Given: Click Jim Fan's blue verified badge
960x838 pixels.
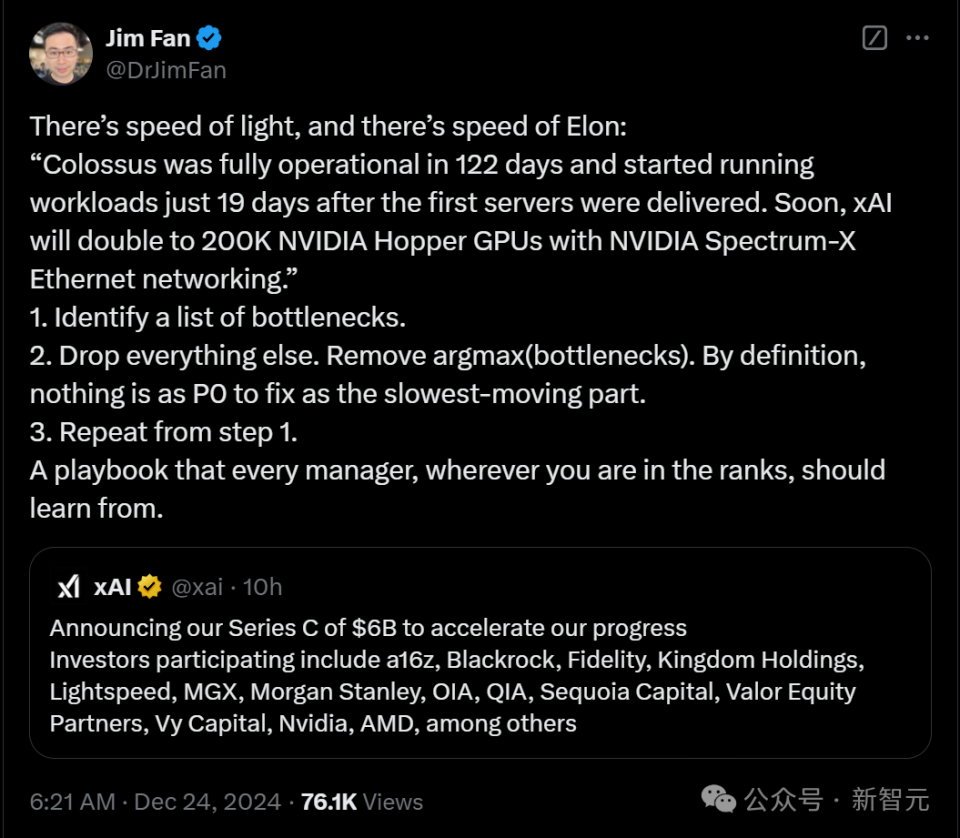Looking at the screenshot, I should pyautogui.click(x=210, y=39).
